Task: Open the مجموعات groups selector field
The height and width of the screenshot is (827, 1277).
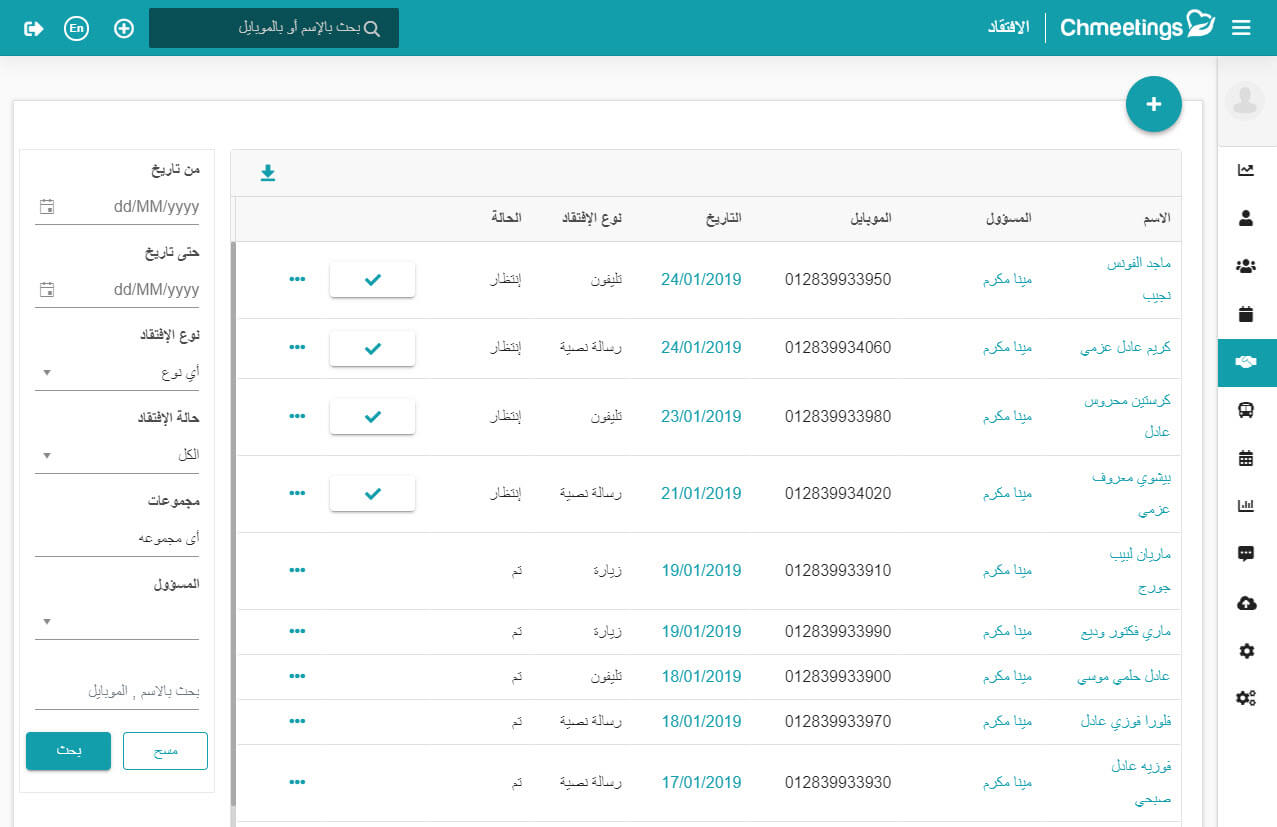Action: coord(117,539)
